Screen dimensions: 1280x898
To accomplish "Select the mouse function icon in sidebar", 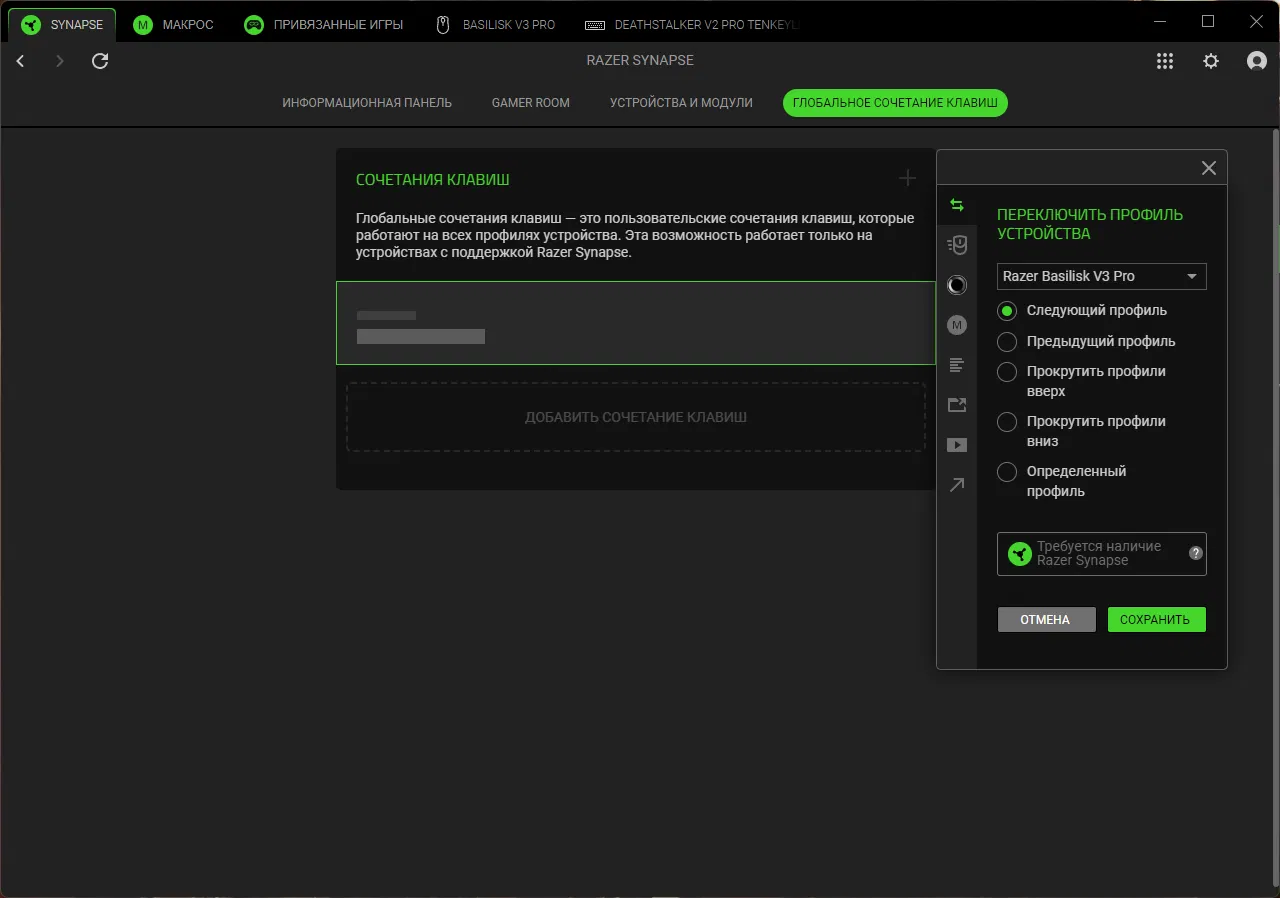I will point(957,245).
